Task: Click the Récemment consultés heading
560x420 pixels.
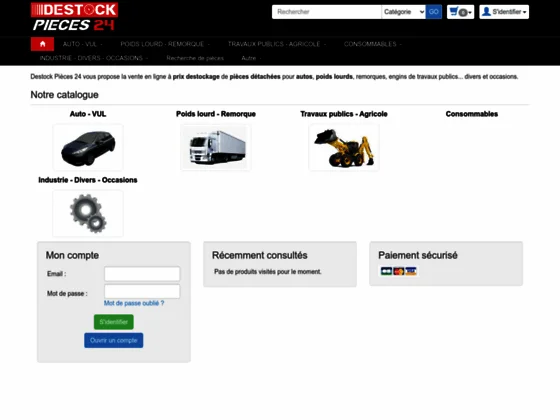Action: point(260,255)
